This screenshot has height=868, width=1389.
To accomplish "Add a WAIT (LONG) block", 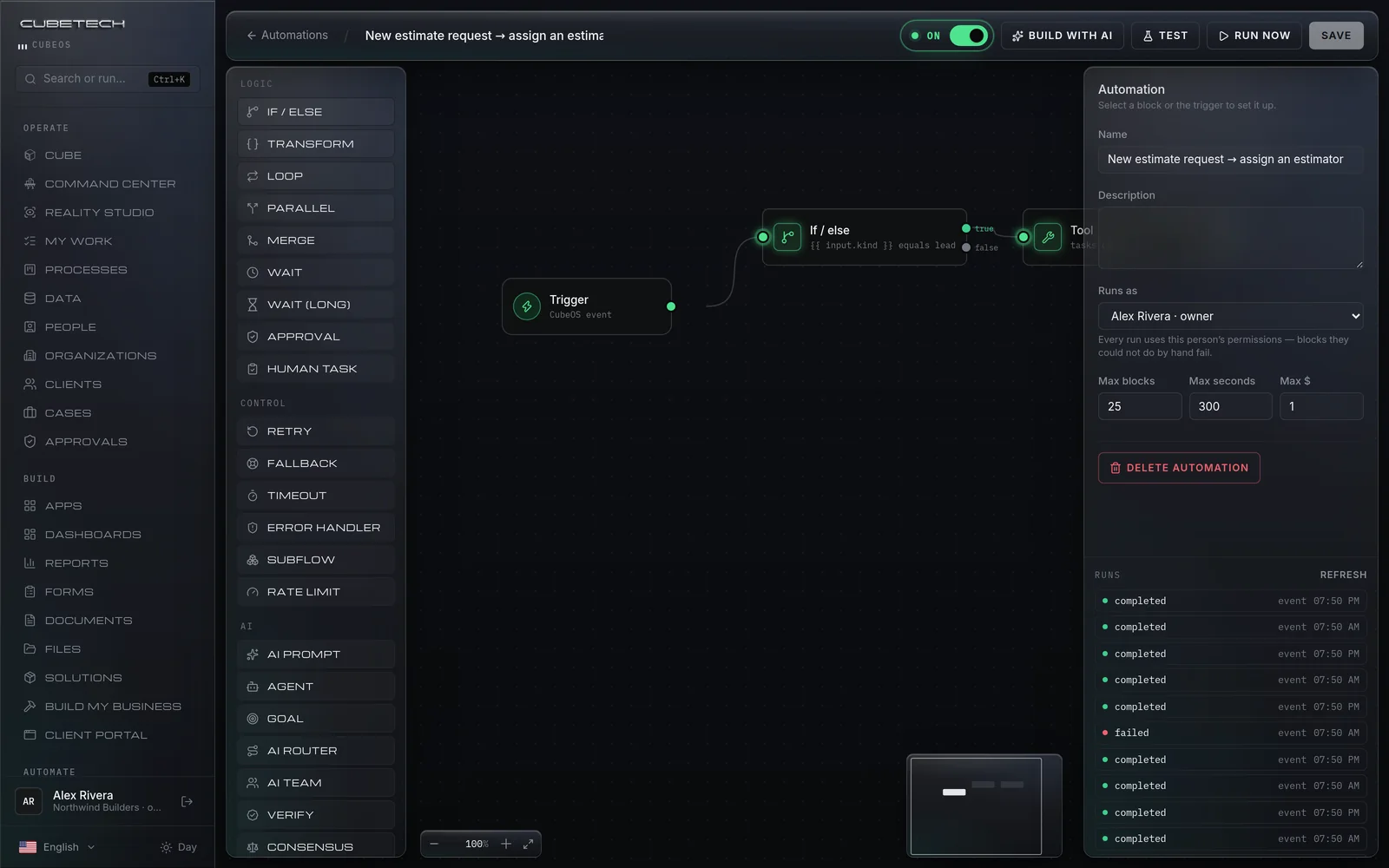I will 316,305.
